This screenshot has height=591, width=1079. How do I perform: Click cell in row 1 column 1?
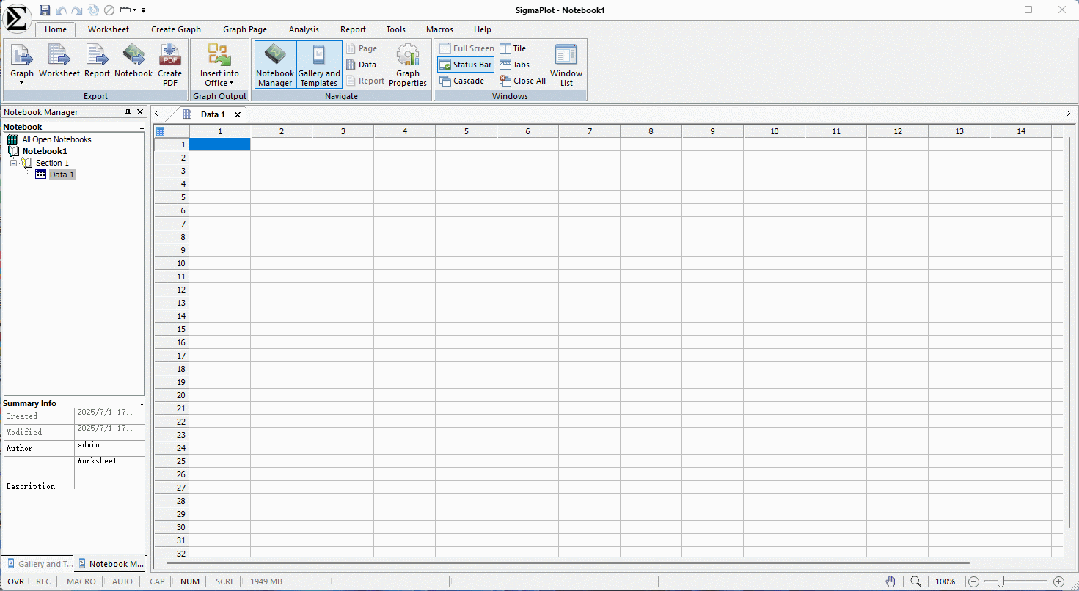coord(220,144)
